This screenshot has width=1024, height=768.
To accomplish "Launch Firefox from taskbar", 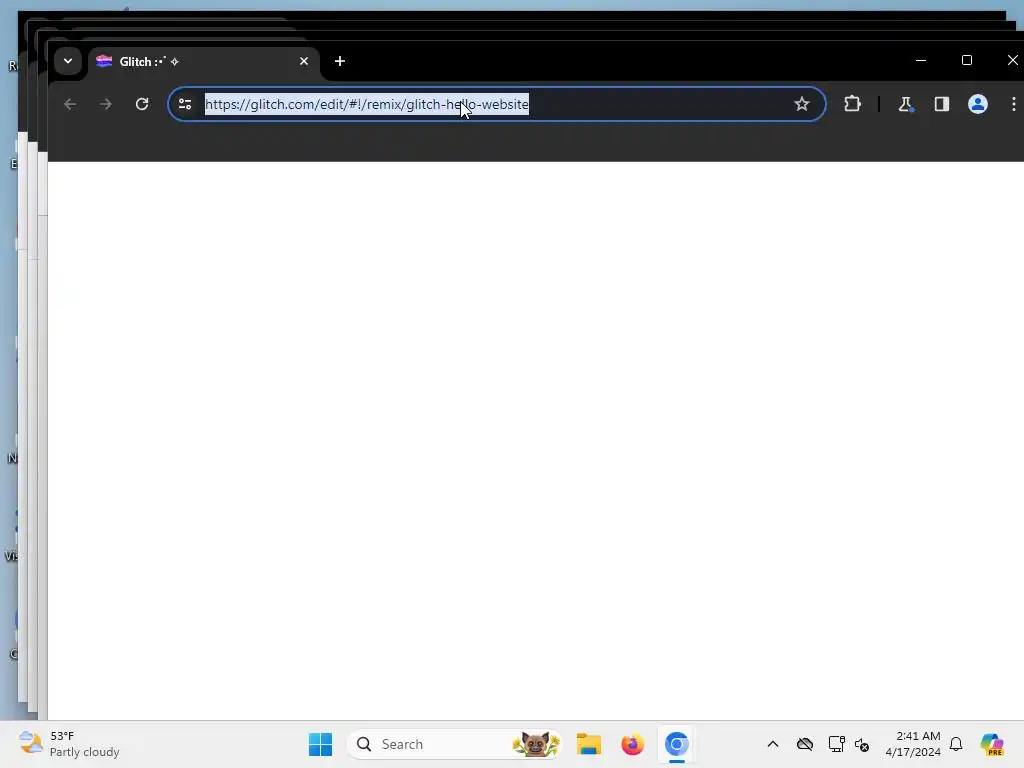I will pyautogui.click(x=632, y=744).
